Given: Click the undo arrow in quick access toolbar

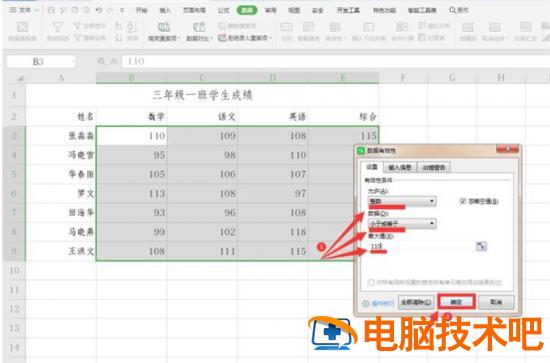Looking at the screenshot, I should (99, 10).
